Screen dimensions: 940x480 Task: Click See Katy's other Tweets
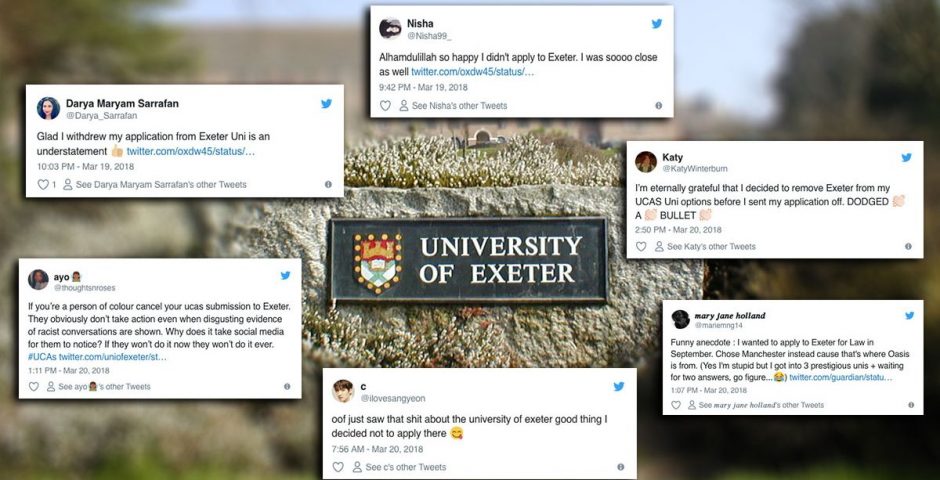point(705,246)
